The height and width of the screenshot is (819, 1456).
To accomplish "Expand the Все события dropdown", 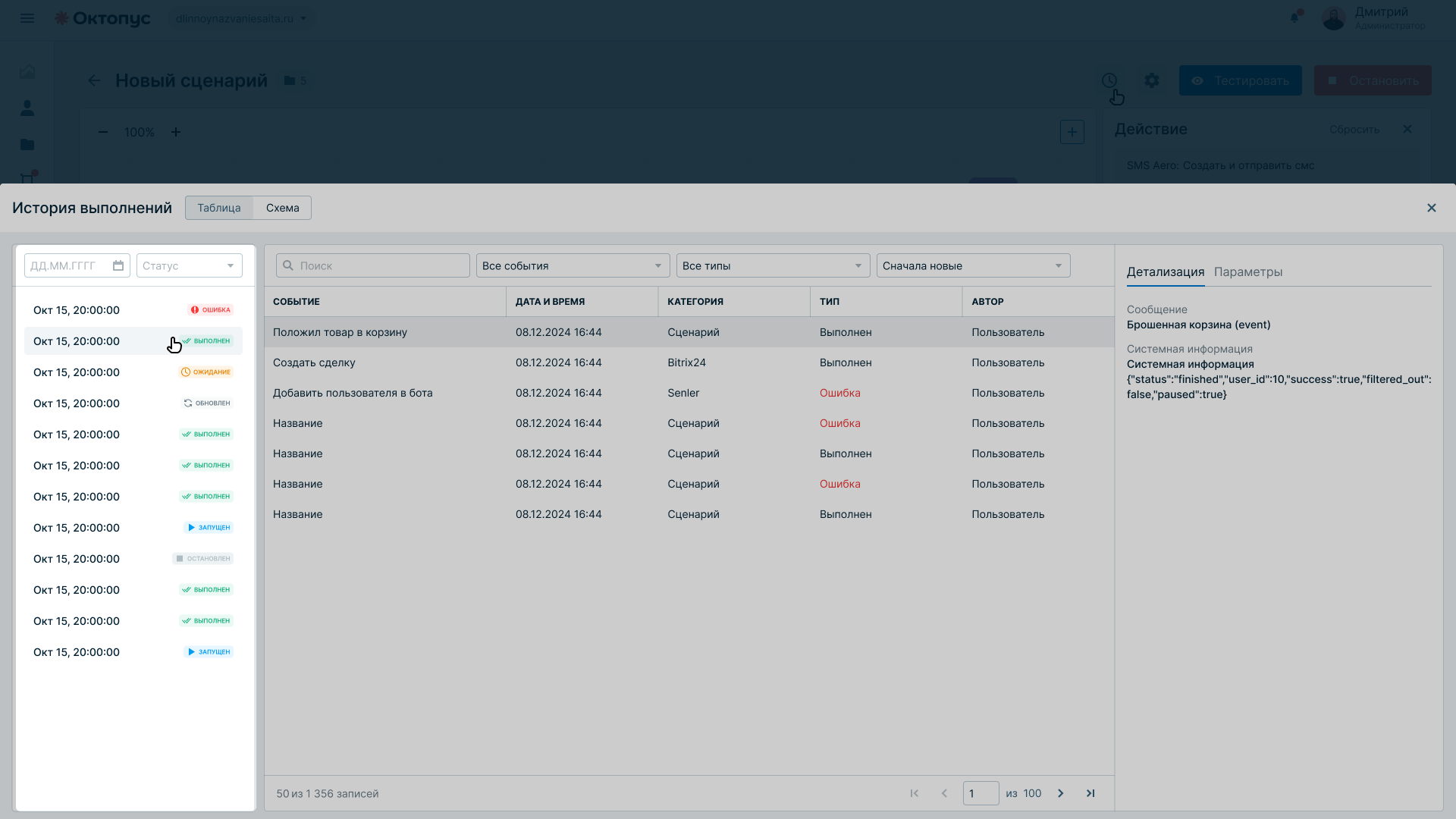I will pyautogui.click(x=573, y=265).
